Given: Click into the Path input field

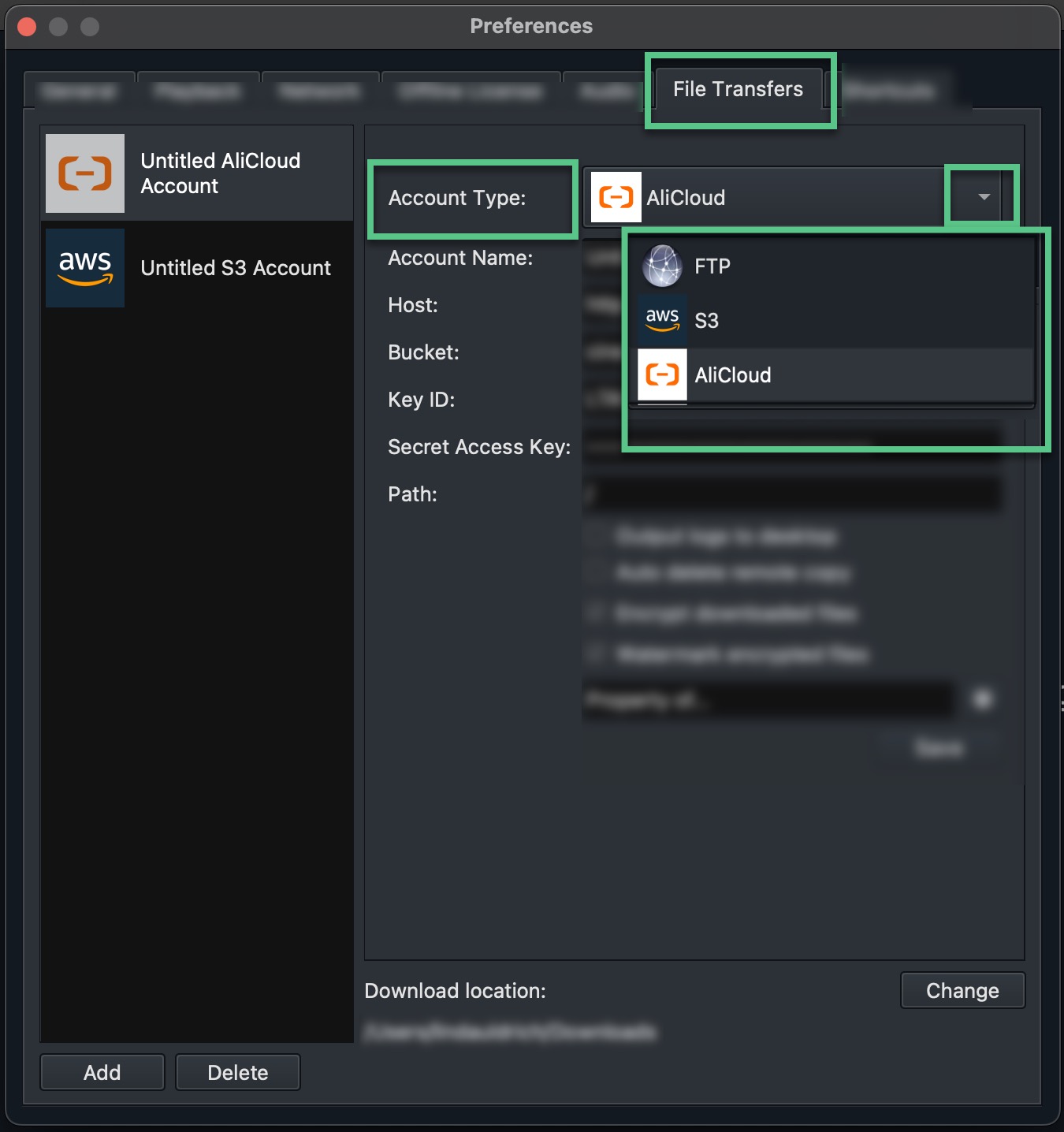Looking at the screenshot, I should (x=792, y=494).
